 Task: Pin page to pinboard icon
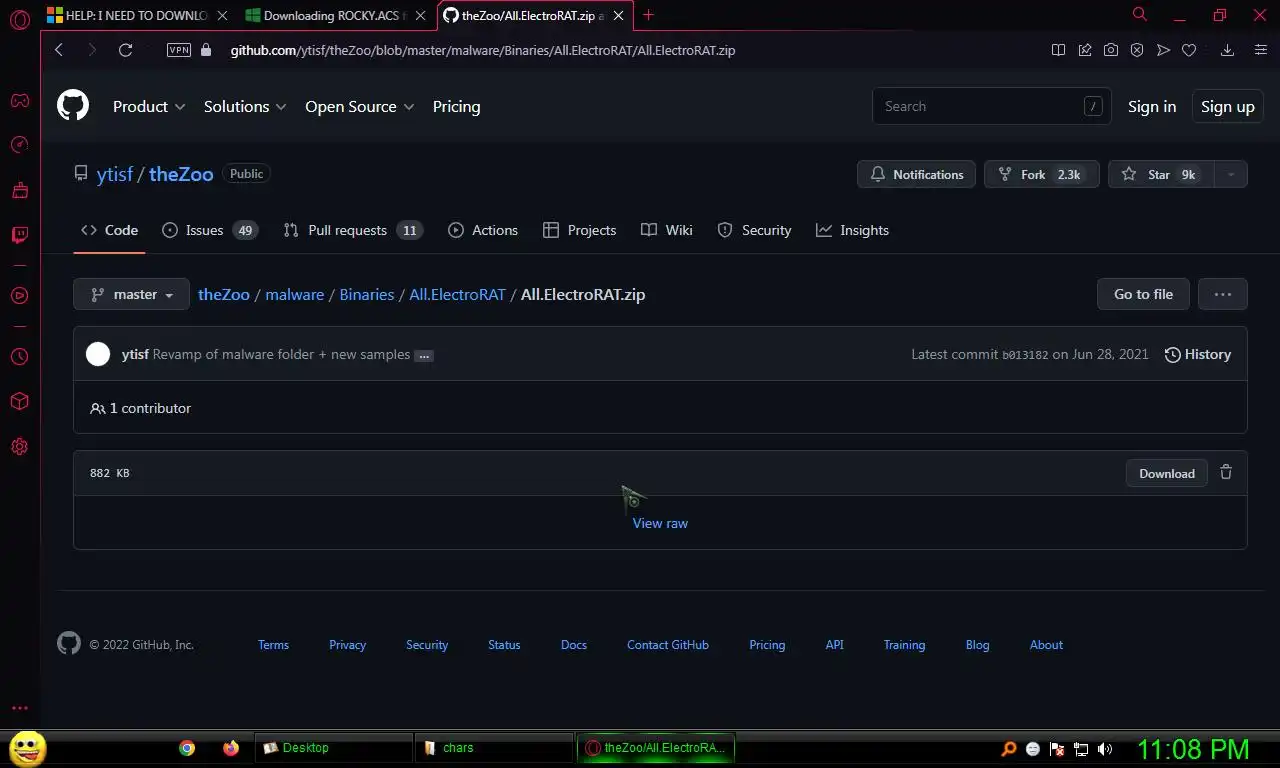1085,50
